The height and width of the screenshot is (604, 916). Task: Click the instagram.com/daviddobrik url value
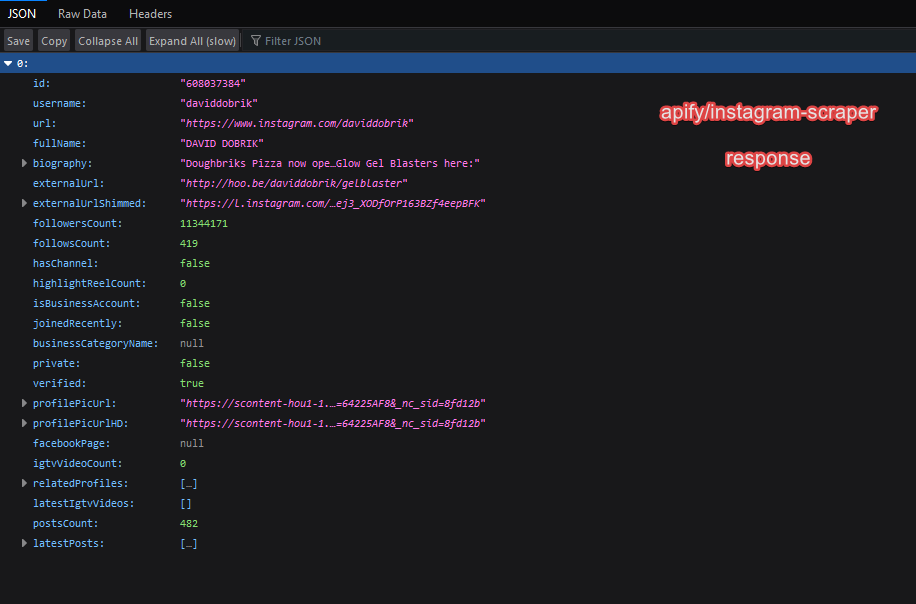click(296, 123)
